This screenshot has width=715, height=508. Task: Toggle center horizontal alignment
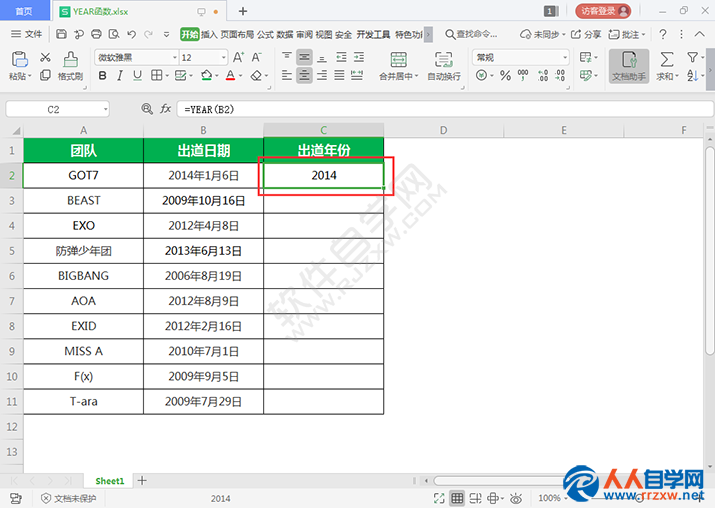(x=304, y=75)
